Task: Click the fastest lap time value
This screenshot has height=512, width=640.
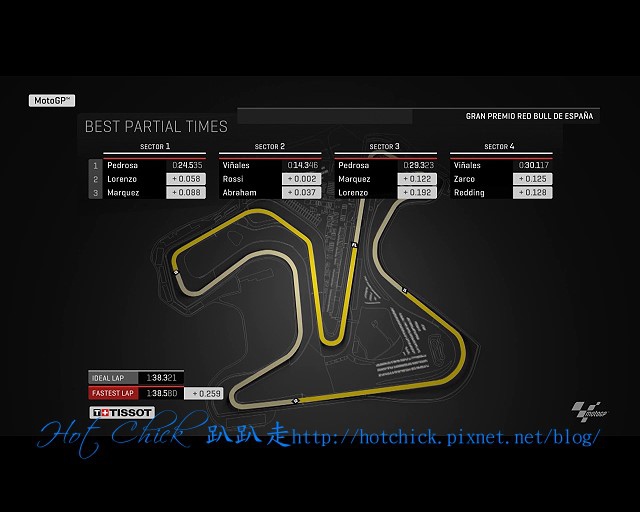Action: (162, 393)
